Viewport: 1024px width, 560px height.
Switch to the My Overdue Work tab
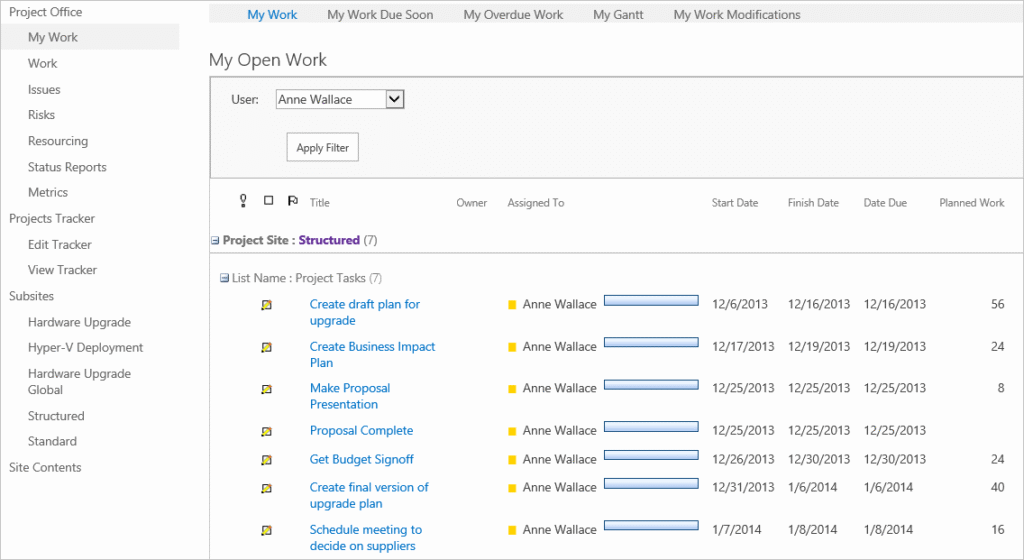click(x=513, y=15)
